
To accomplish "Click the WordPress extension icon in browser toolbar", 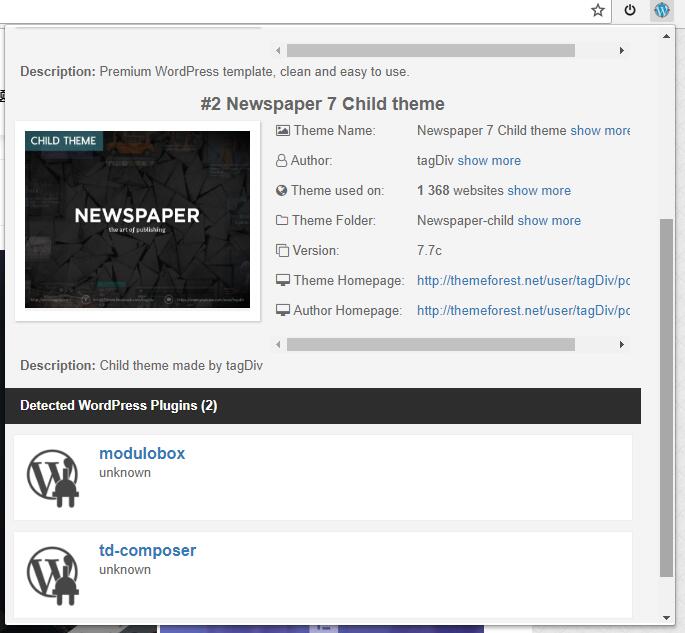I will (661, 11).
